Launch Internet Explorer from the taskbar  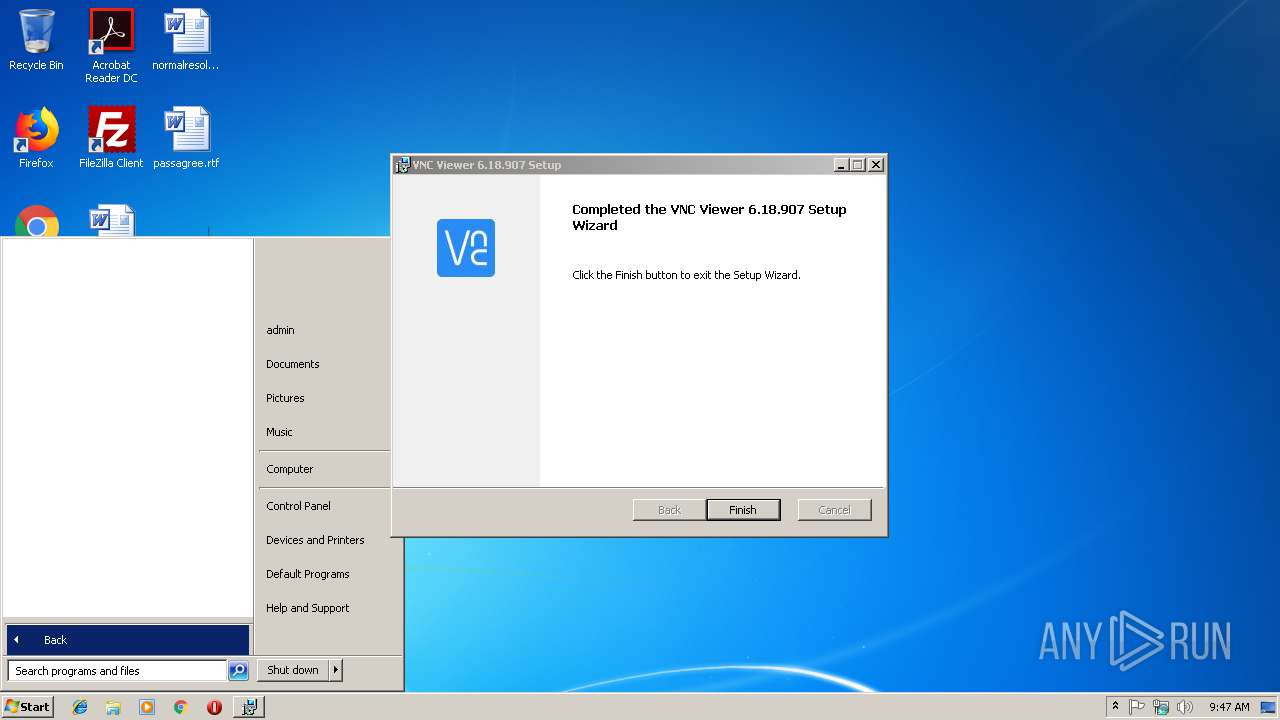[x=80, y=707]
